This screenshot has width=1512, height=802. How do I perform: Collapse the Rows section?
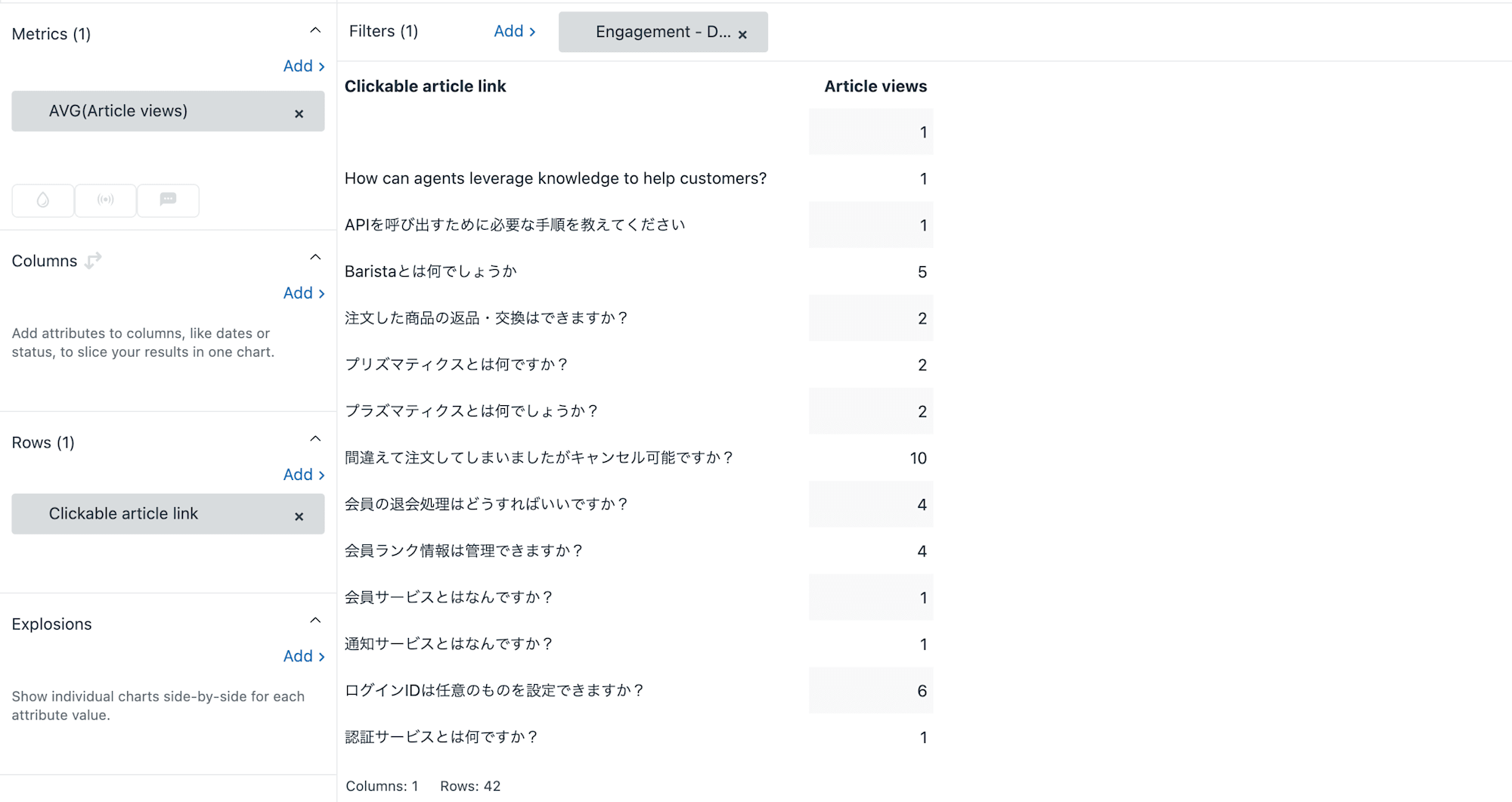(315, 439)
